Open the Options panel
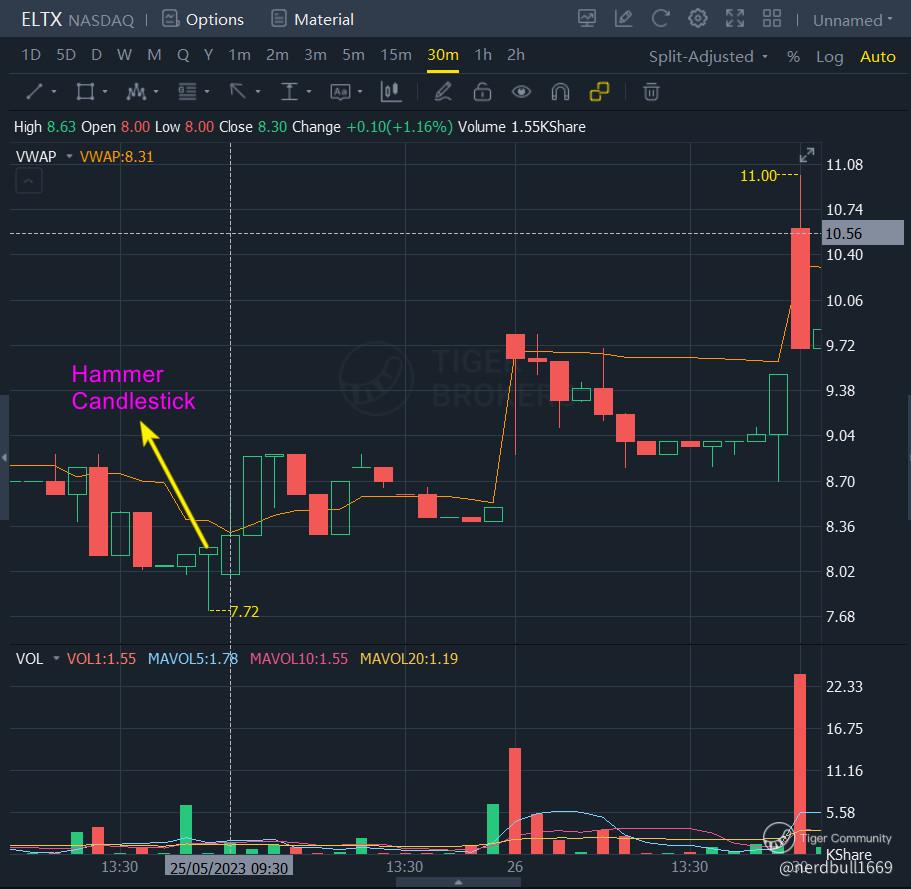The image size is (911, 889). (203, 20)
